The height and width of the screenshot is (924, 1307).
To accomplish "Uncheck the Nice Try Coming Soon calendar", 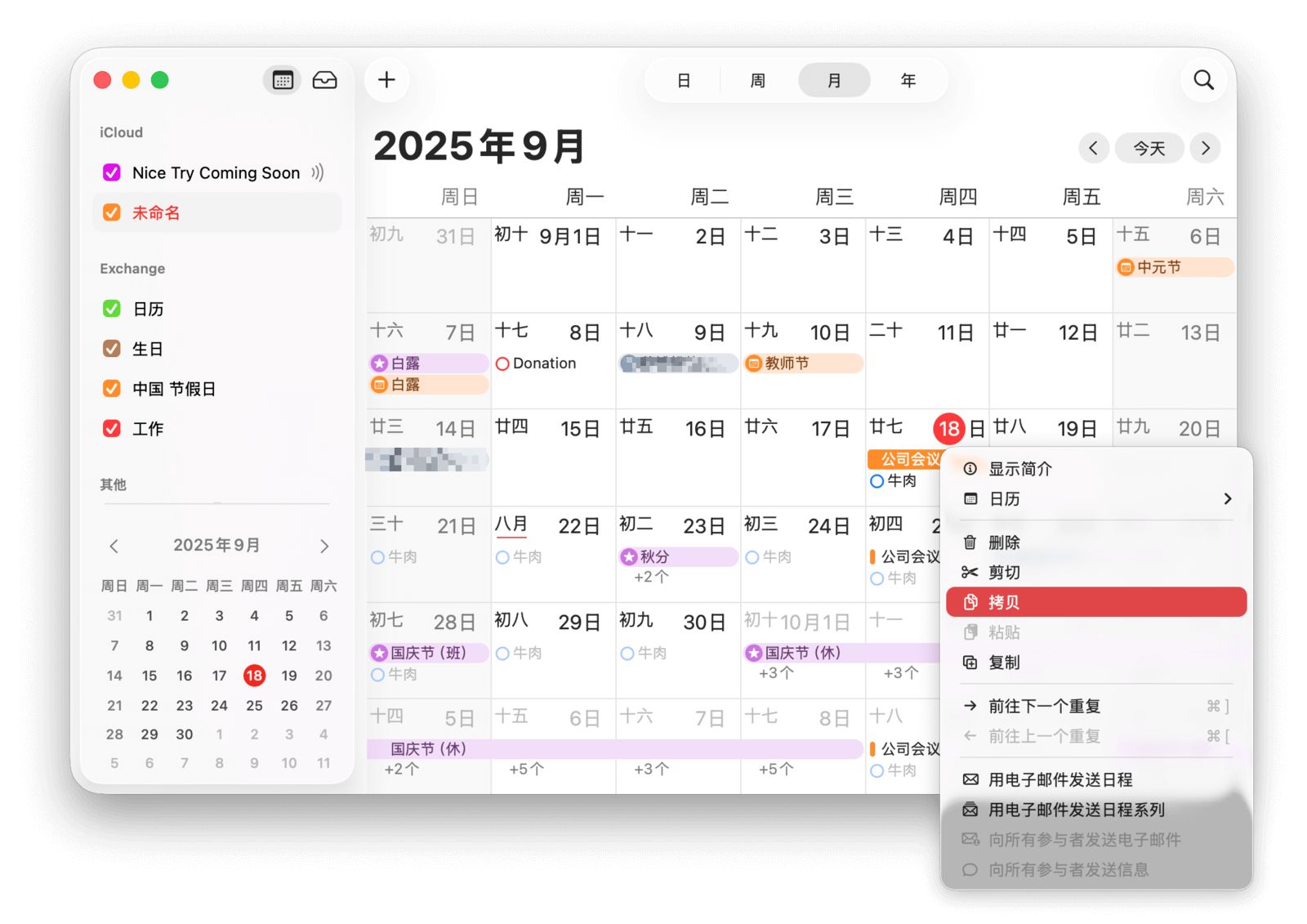I will click(x=112, y=172).
